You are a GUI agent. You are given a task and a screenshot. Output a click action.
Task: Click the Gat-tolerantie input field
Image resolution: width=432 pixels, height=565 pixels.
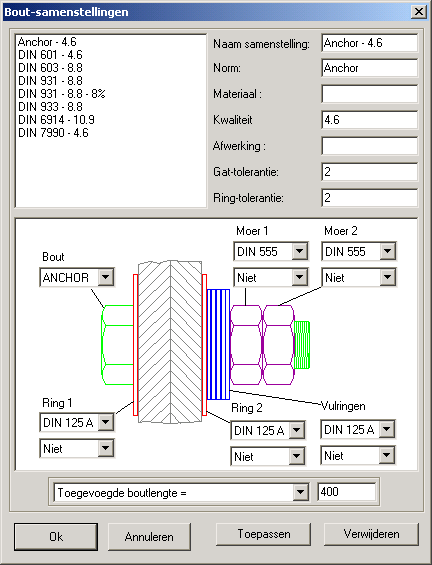(x=369, y=172)
